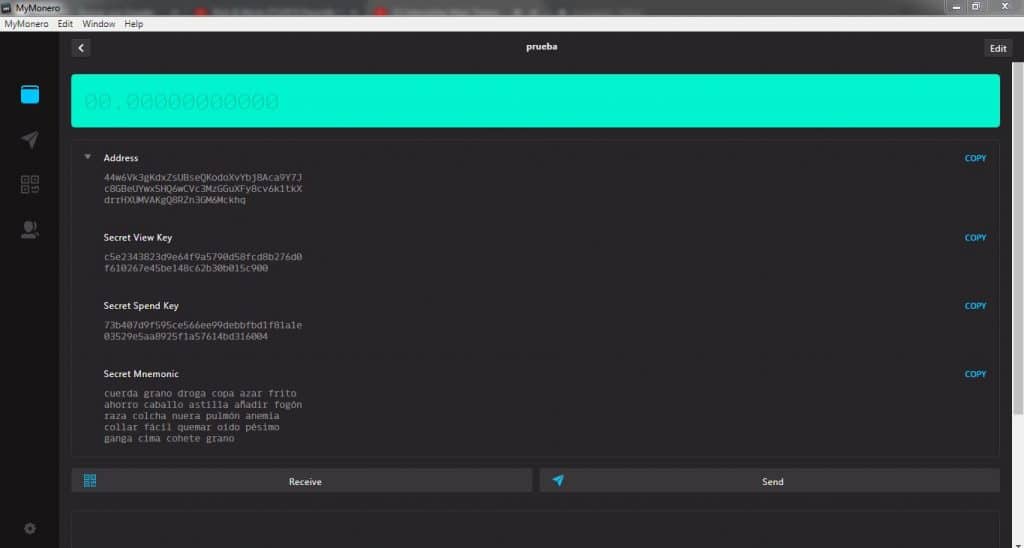Screen dimensions: 1024x548
Task: Copy the Secret Spend Key
Action: [x=975, y=306]
